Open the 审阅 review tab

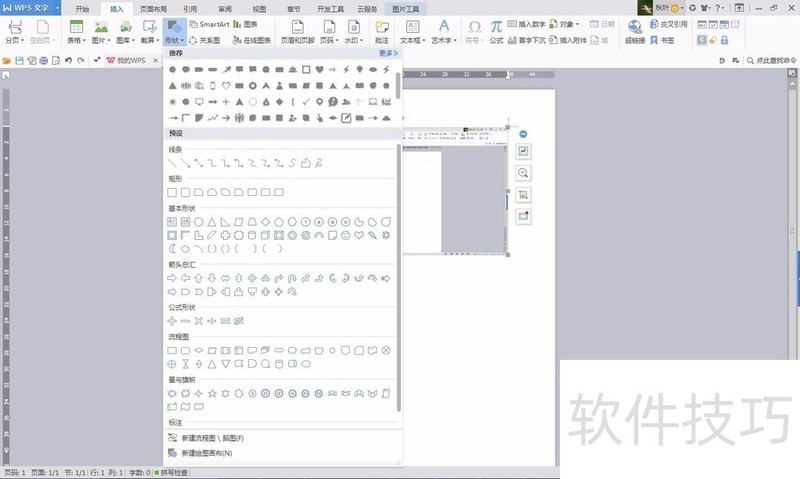(x=224, y=9)
